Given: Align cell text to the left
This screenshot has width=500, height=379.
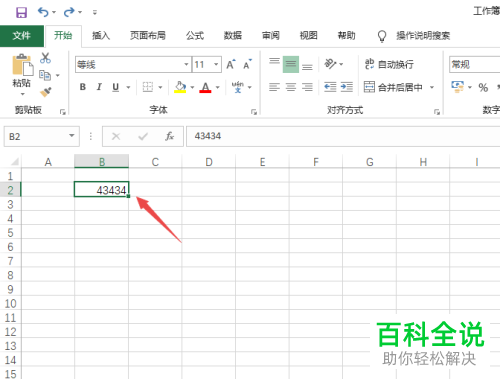Looking at the screenshot, I should [274, 87].
